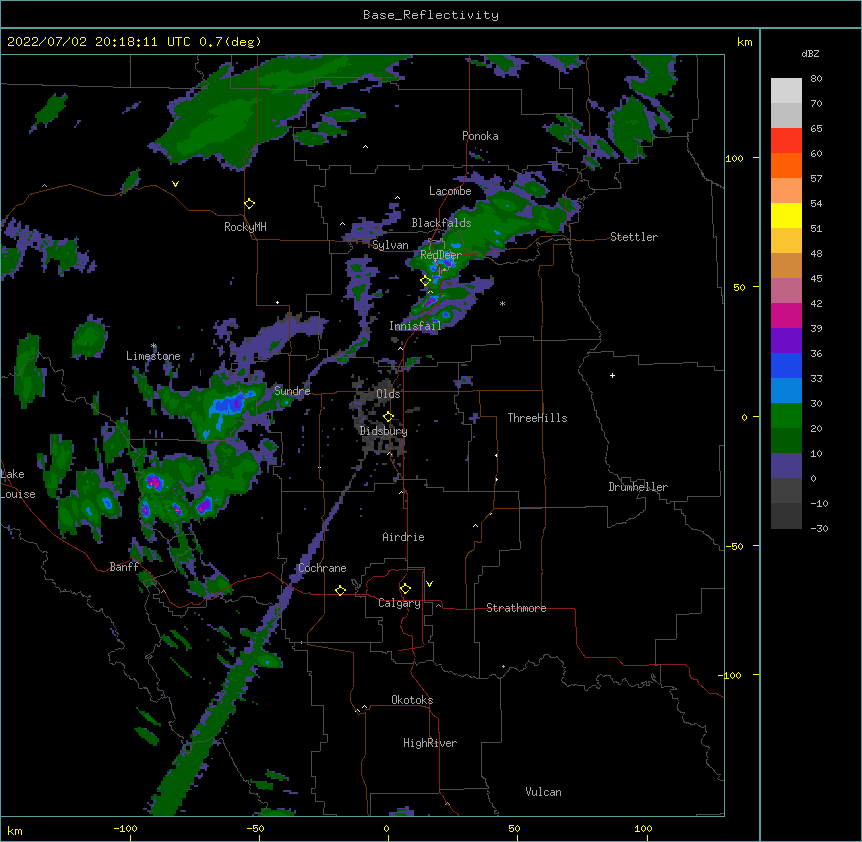The image size is (862, 842).
Task: Click the Sylvan label on the map
Action: (390, 245)
